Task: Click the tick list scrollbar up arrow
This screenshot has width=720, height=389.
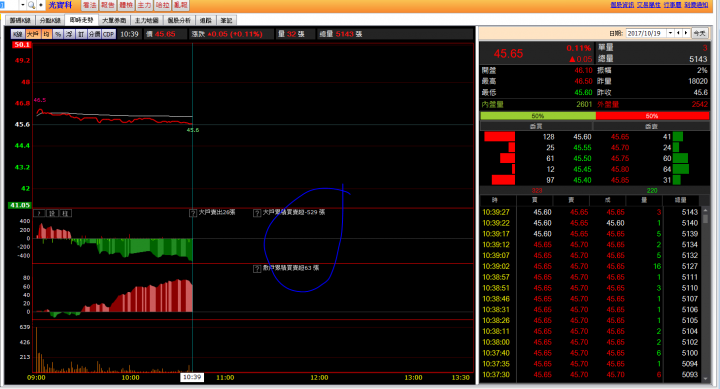Action: tap(706, 210)
